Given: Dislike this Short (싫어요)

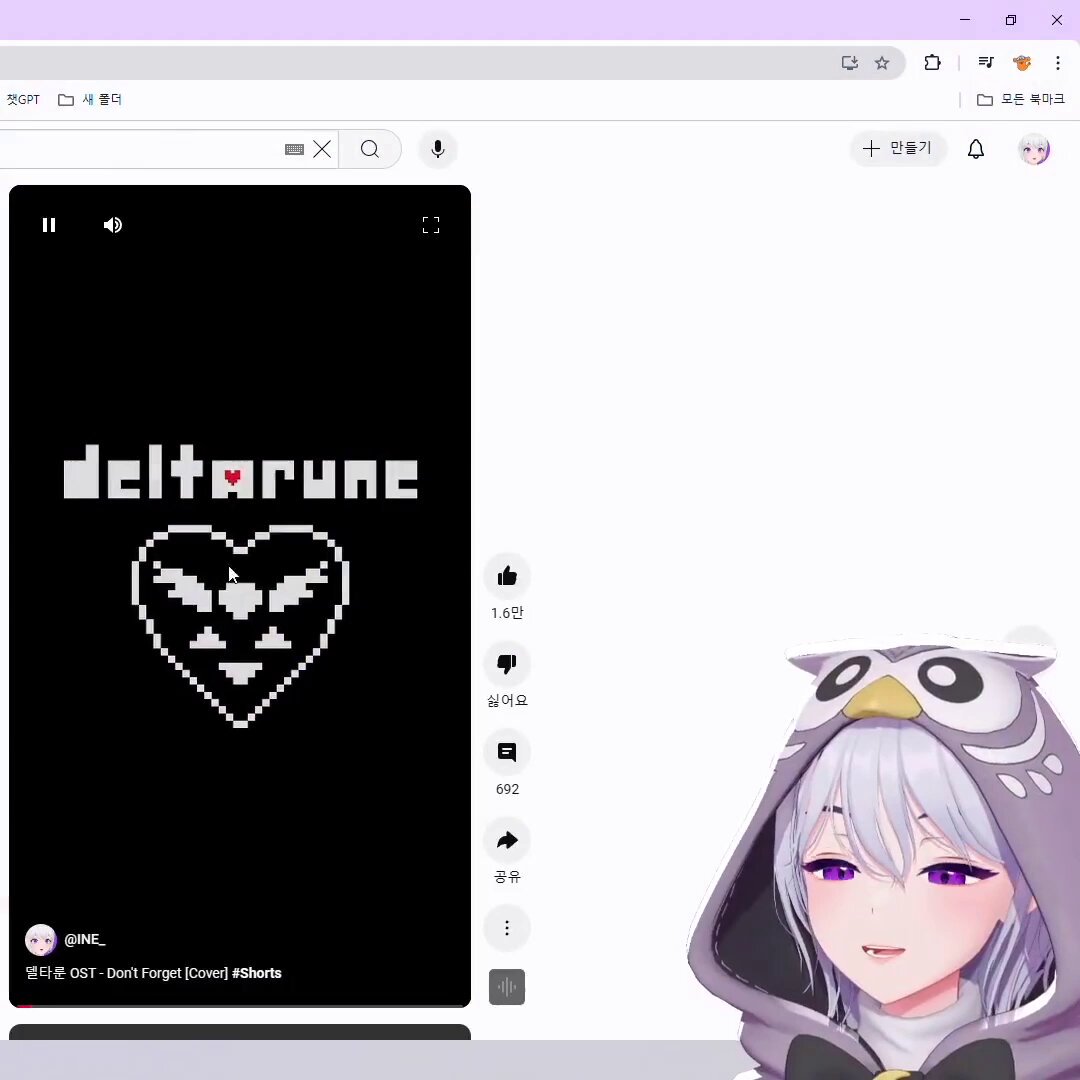Looking at the screenshot, I should (507, 664).
